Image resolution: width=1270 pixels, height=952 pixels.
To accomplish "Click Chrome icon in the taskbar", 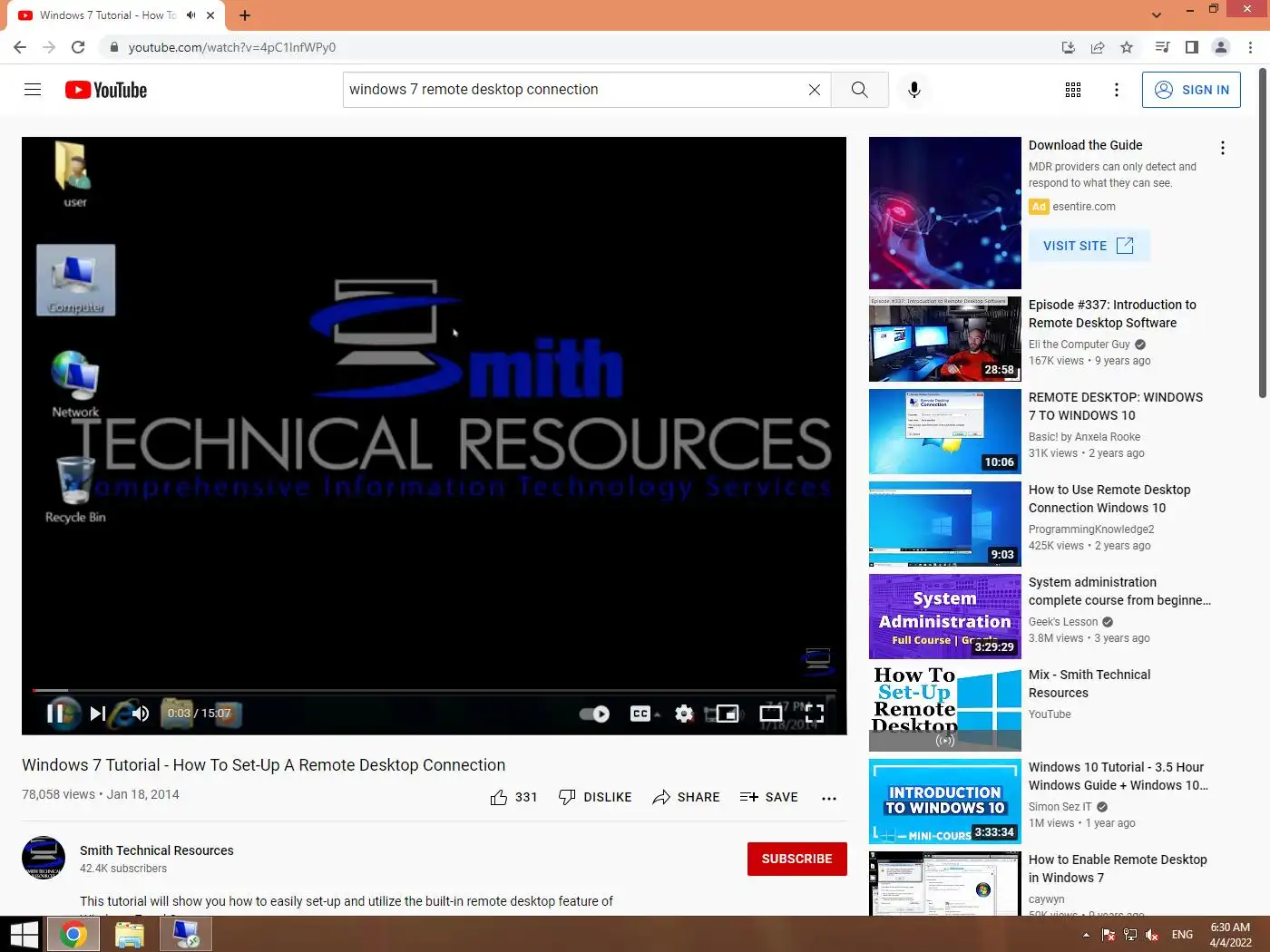I will [x=73, y=934].
